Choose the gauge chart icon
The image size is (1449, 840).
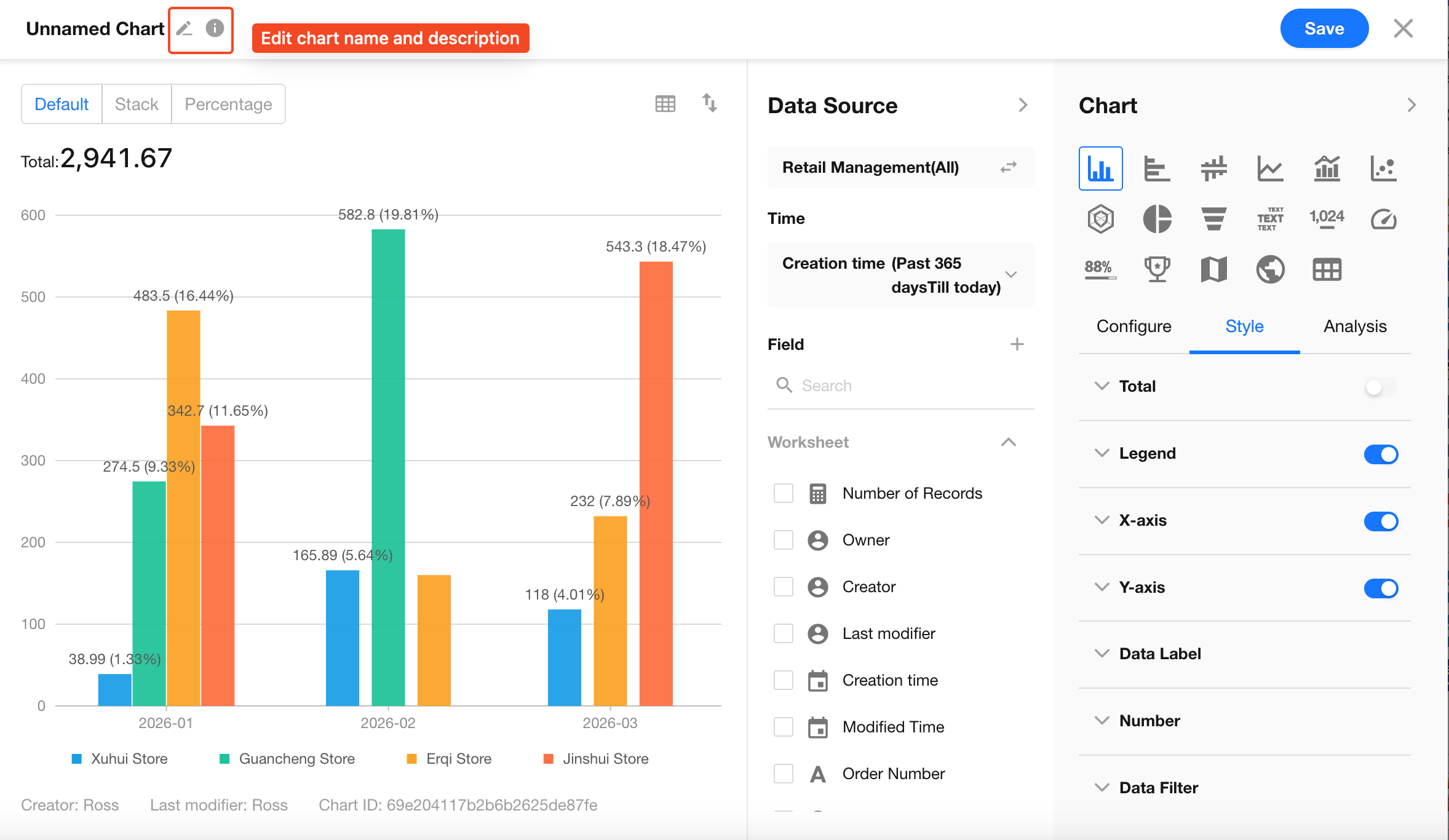(x=1383, y=219)
